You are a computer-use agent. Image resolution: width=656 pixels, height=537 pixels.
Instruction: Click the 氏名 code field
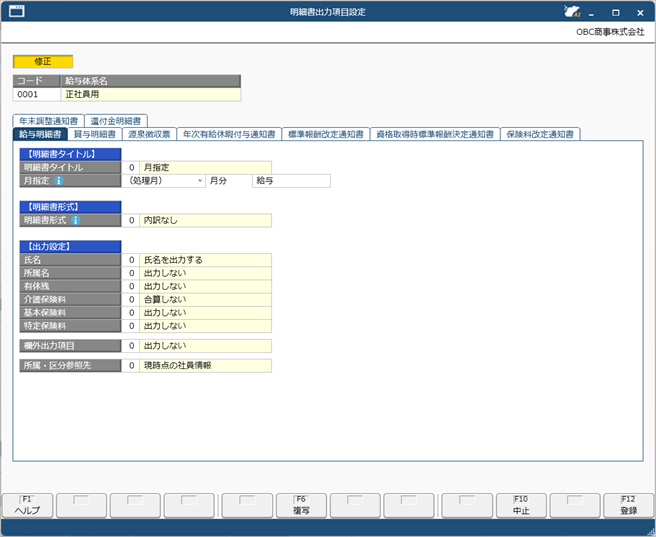click(130, 260)
